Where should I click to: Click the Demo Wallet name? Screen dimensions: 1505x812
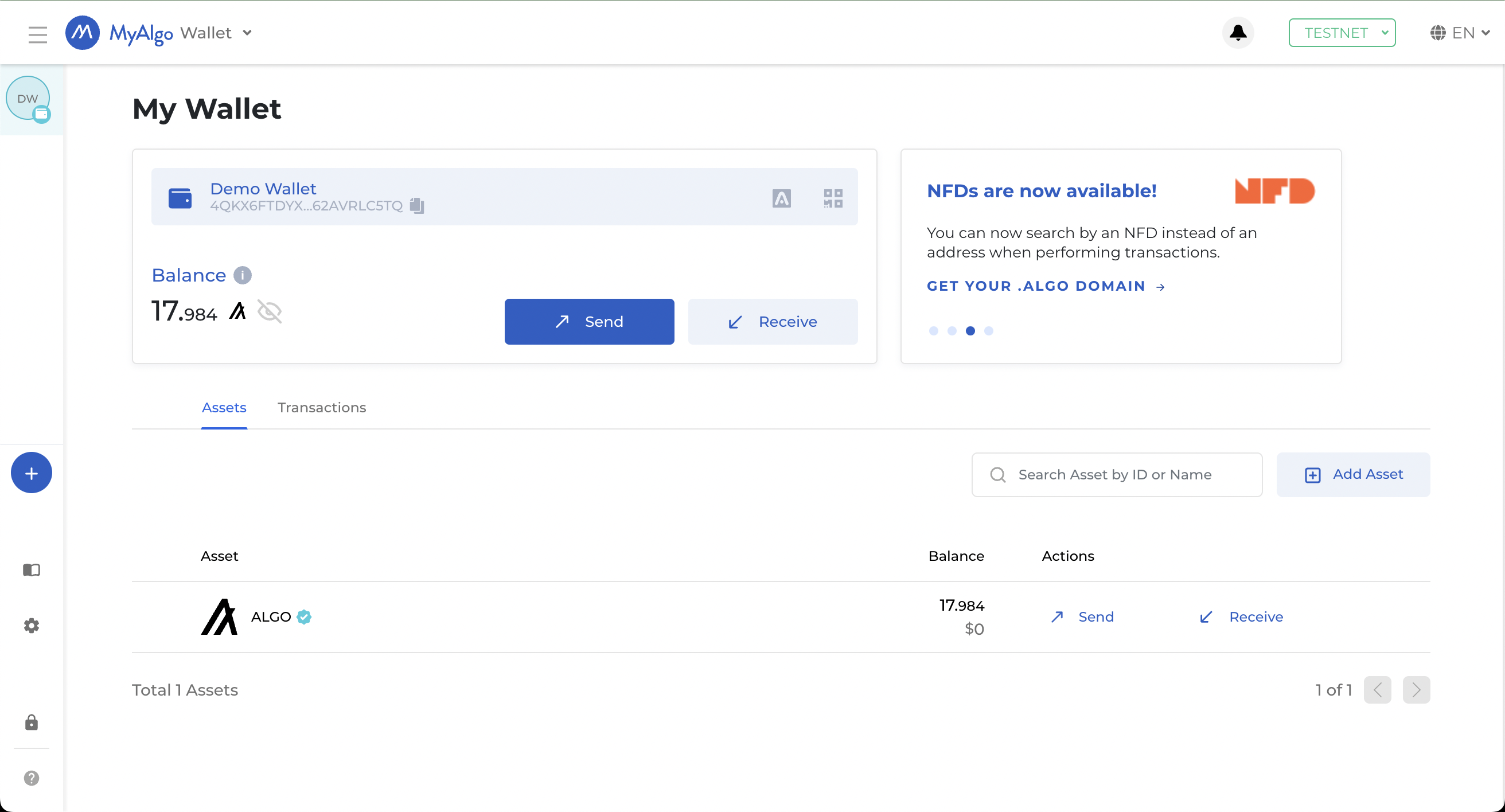[263, 189]
